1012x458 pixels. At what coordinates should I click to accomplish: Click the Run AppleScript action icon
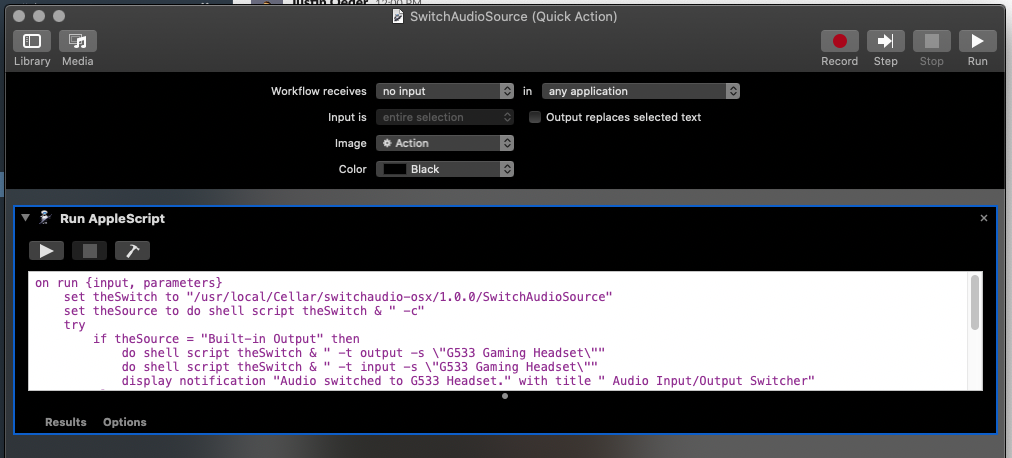click(45, 218)
